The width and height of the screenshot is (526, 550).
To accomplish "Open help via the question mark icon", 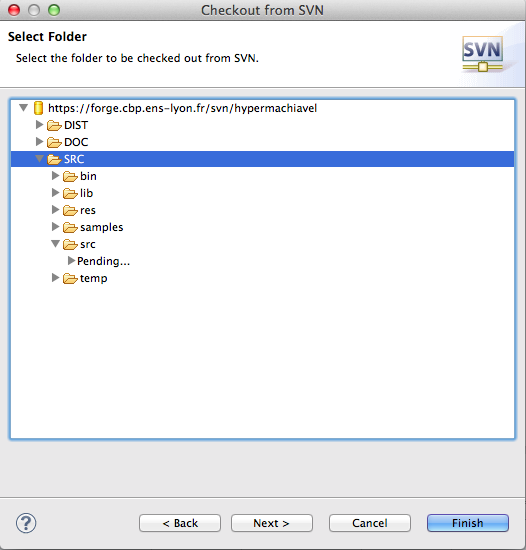I will (26, 523).
